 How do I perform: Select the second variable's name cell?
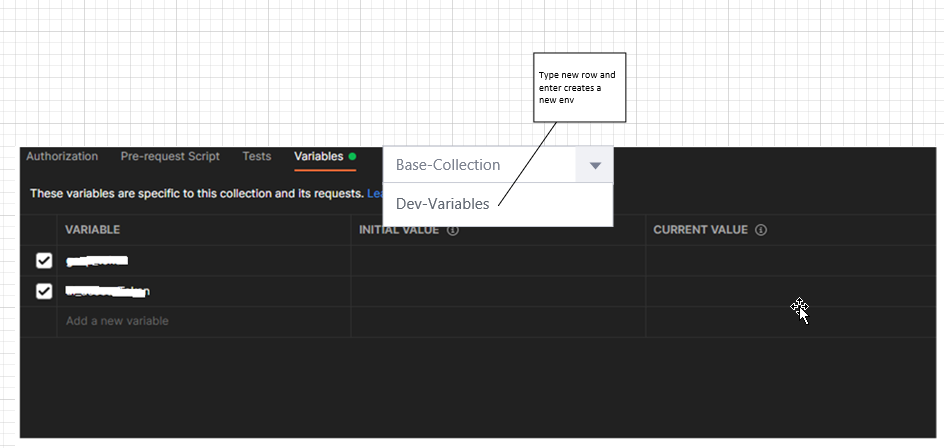coord(204,291)
